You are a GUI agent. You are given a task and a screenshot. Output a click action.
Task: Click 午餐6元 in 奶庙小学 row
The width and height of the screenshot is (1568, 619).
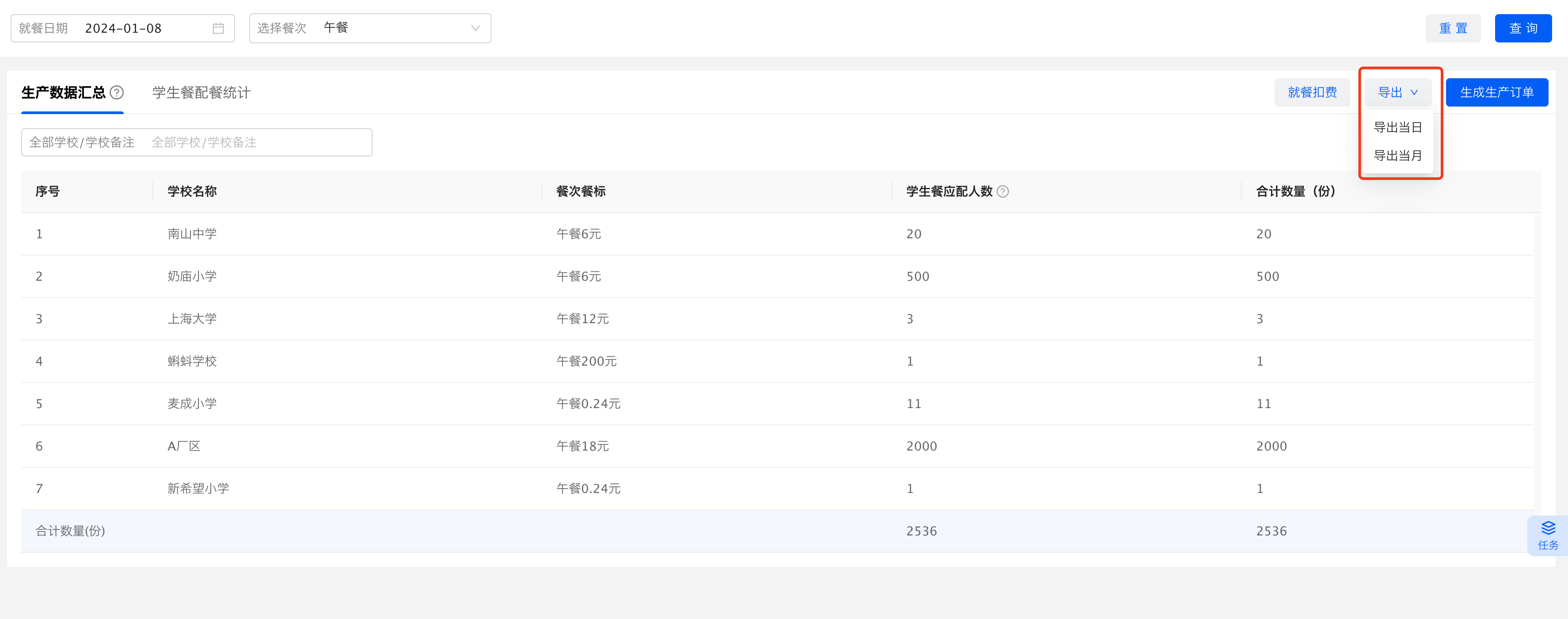(578, 277)
